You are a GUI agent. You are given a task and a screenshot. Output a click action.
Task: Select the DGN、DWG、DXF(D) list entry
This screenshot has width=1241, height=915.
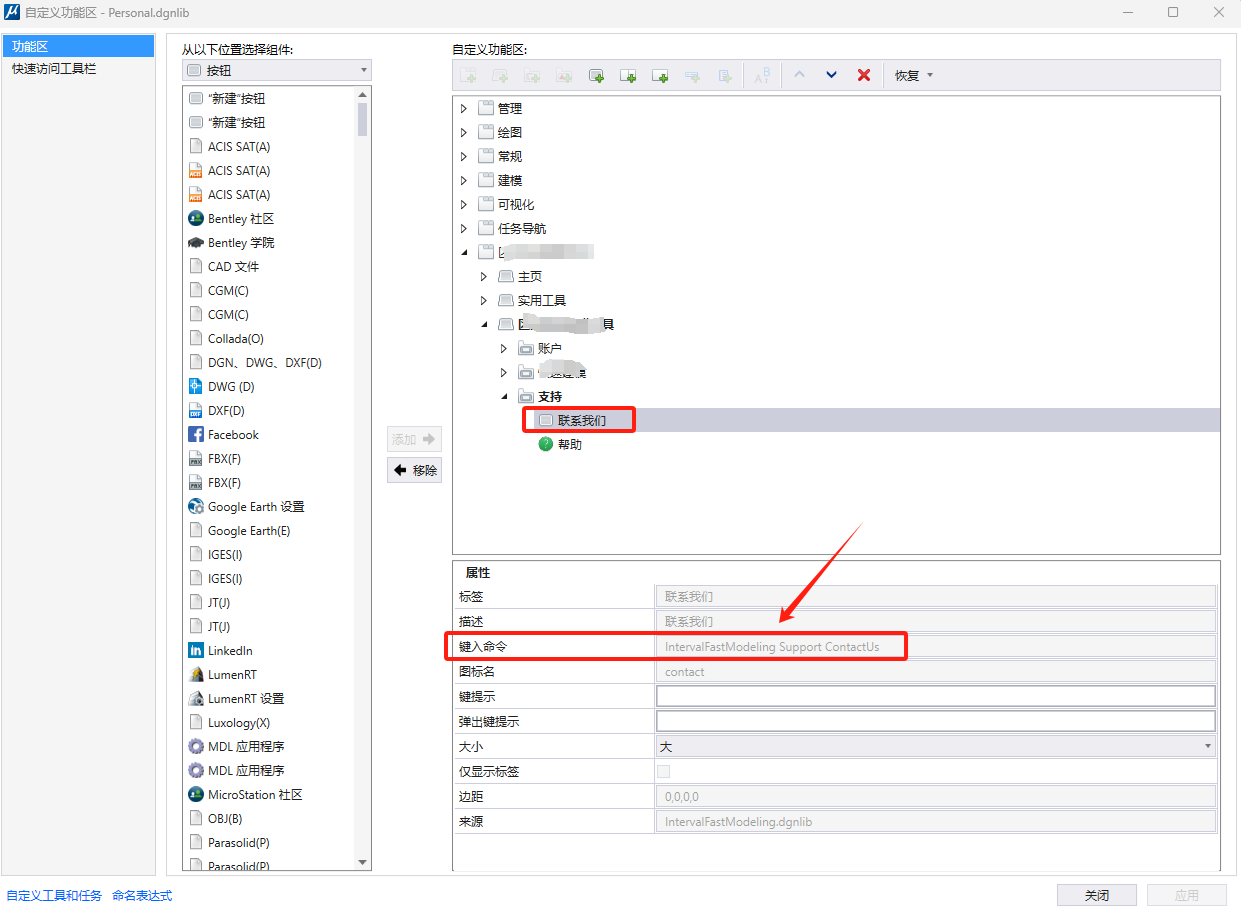click(265, 362)
